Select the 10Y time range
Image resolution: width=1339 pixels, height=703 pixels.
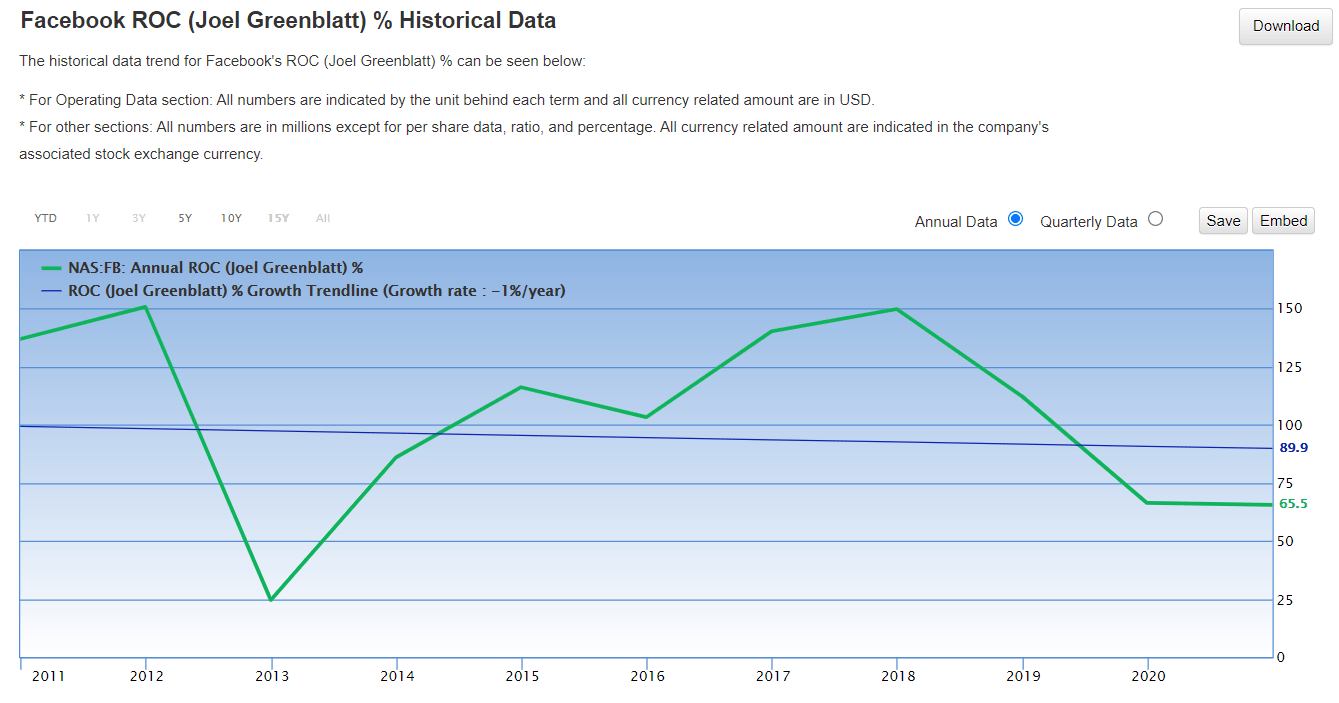point(231,218)
